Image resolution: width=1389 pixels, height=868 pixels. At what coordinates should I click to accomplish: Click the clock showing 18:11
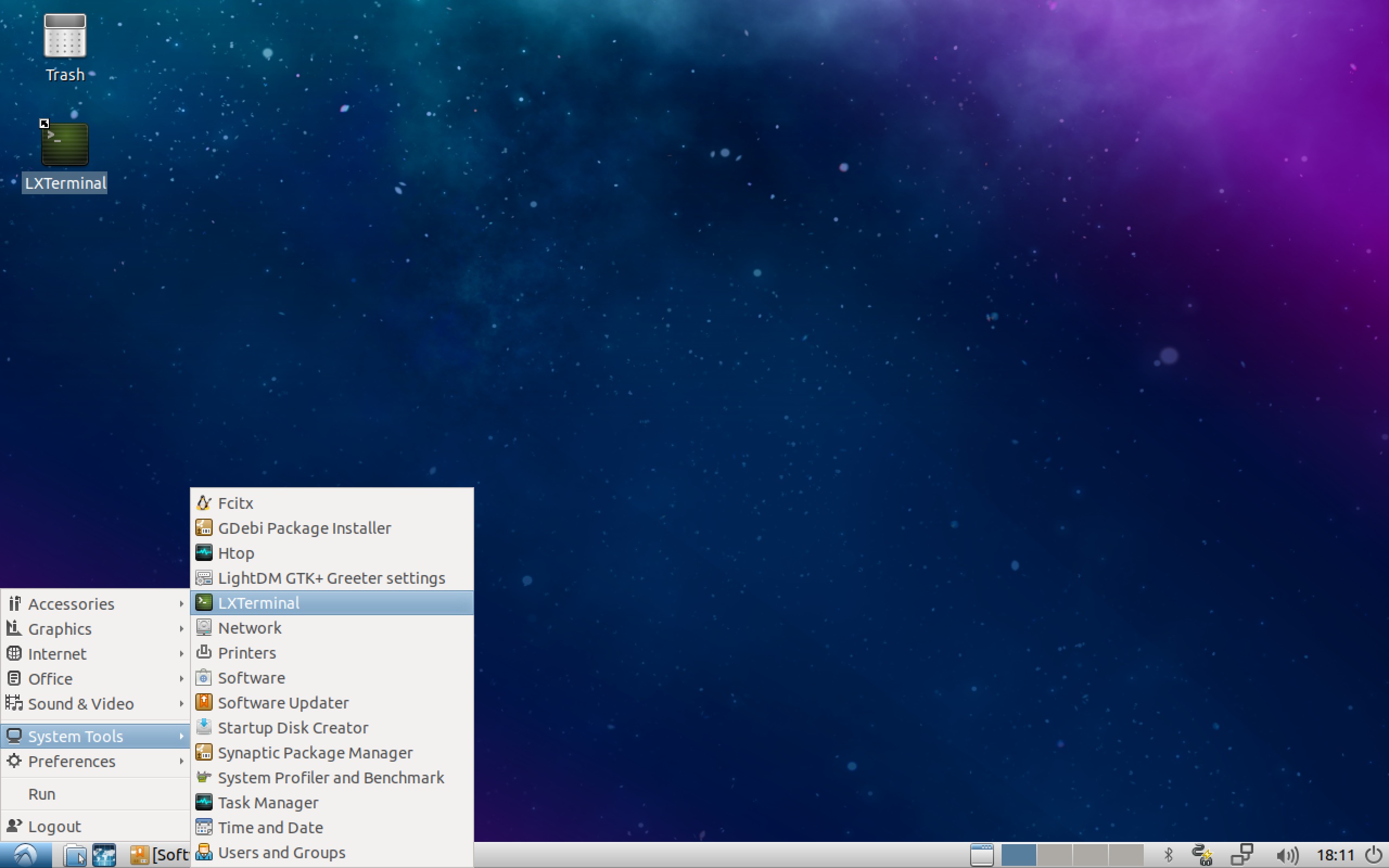[1335, 856]
